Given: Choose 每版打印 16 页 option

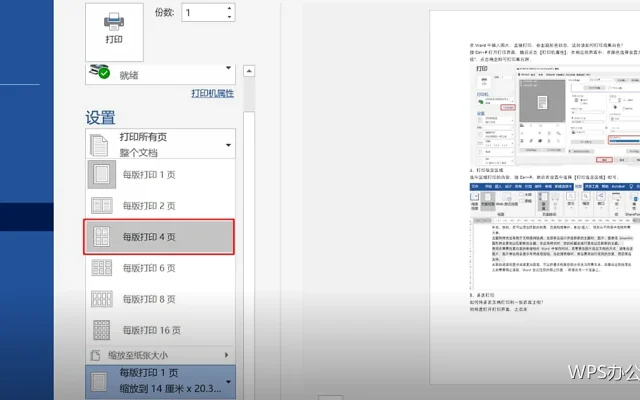Looking at the screenshot, I should pyautogui.click(x=160, y=330).
